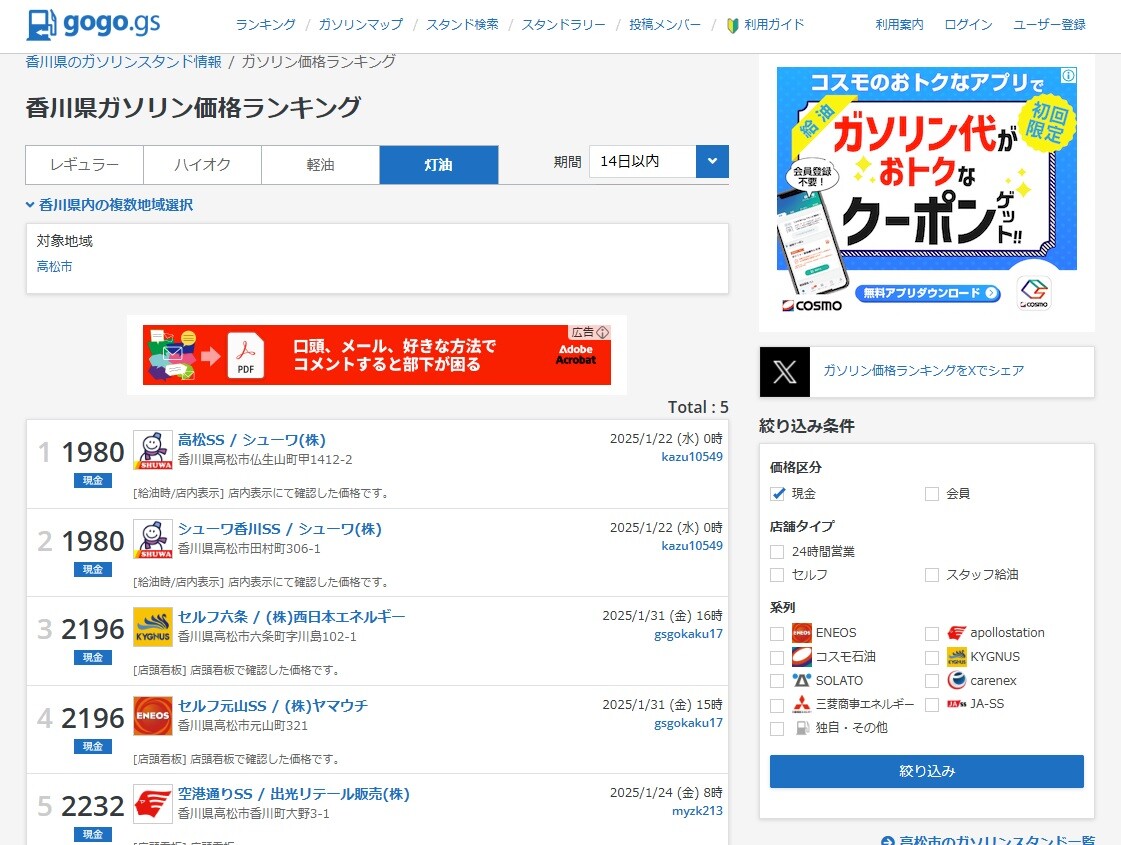Switch to the ハイオク tab

coord(202,165)
